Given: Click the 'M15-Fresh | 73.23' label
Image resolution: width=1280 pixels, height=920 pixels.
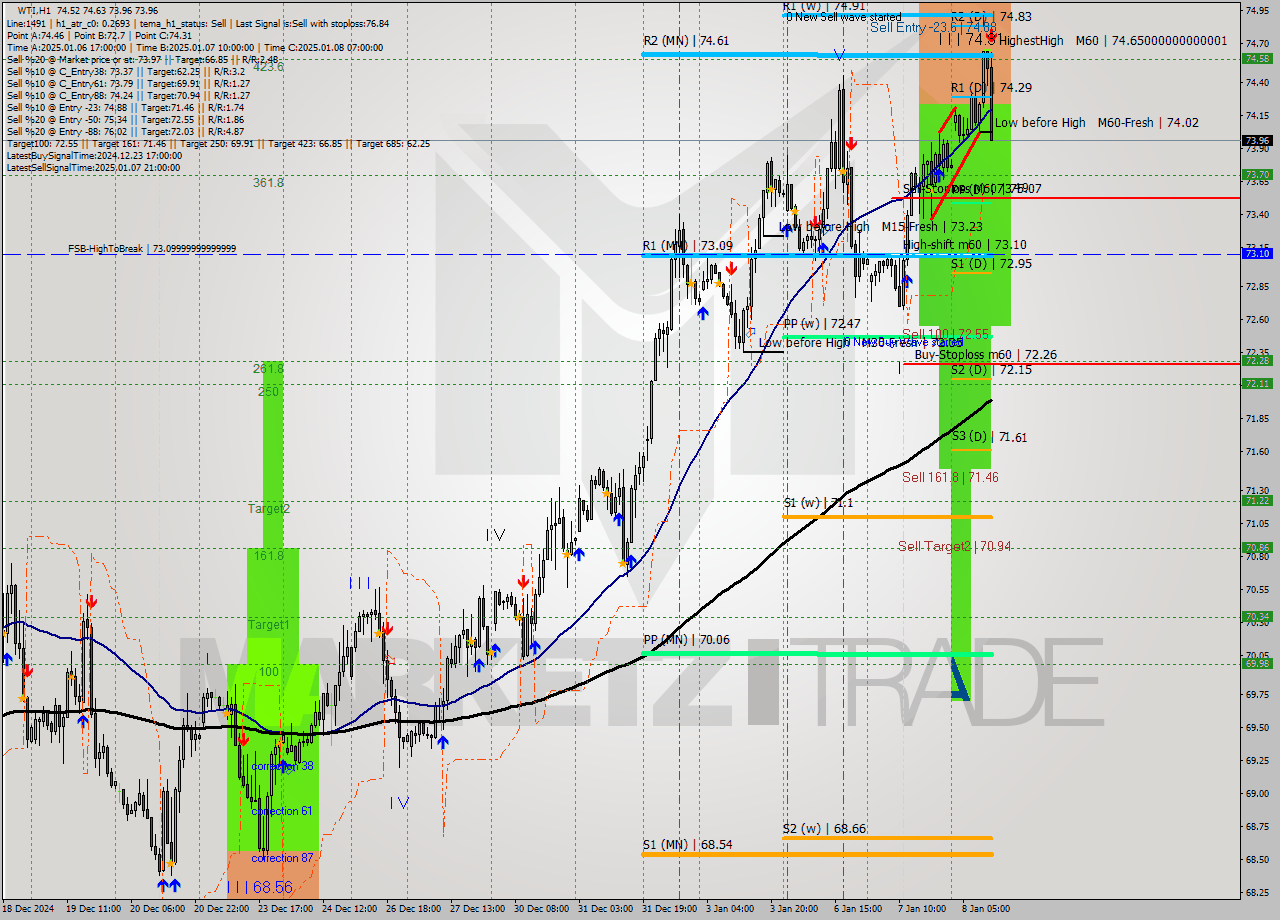Looking at the screenshot, I should coord(932,227).
